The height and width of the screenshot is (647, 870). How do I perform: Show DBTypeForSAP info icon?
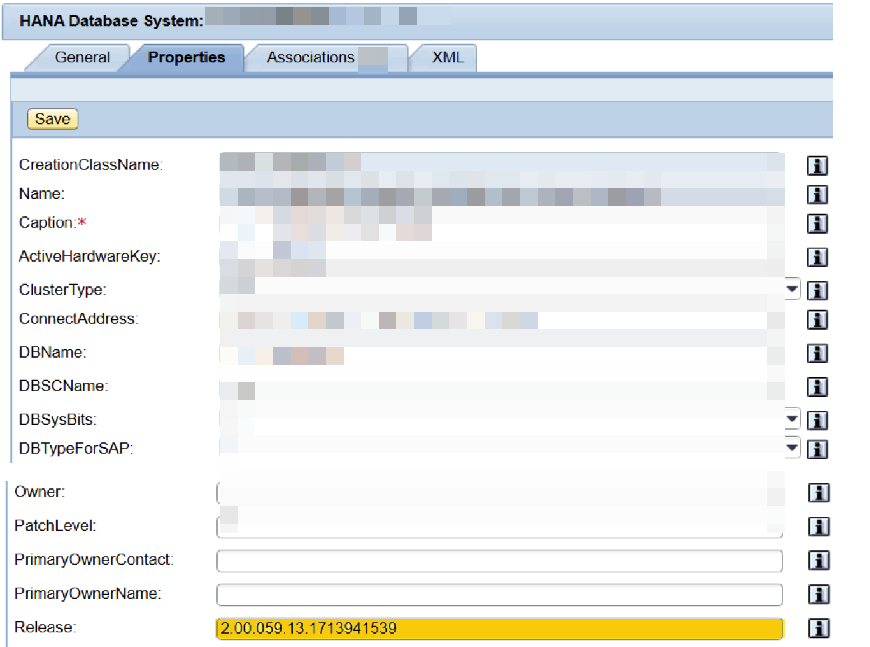[817, 449]
